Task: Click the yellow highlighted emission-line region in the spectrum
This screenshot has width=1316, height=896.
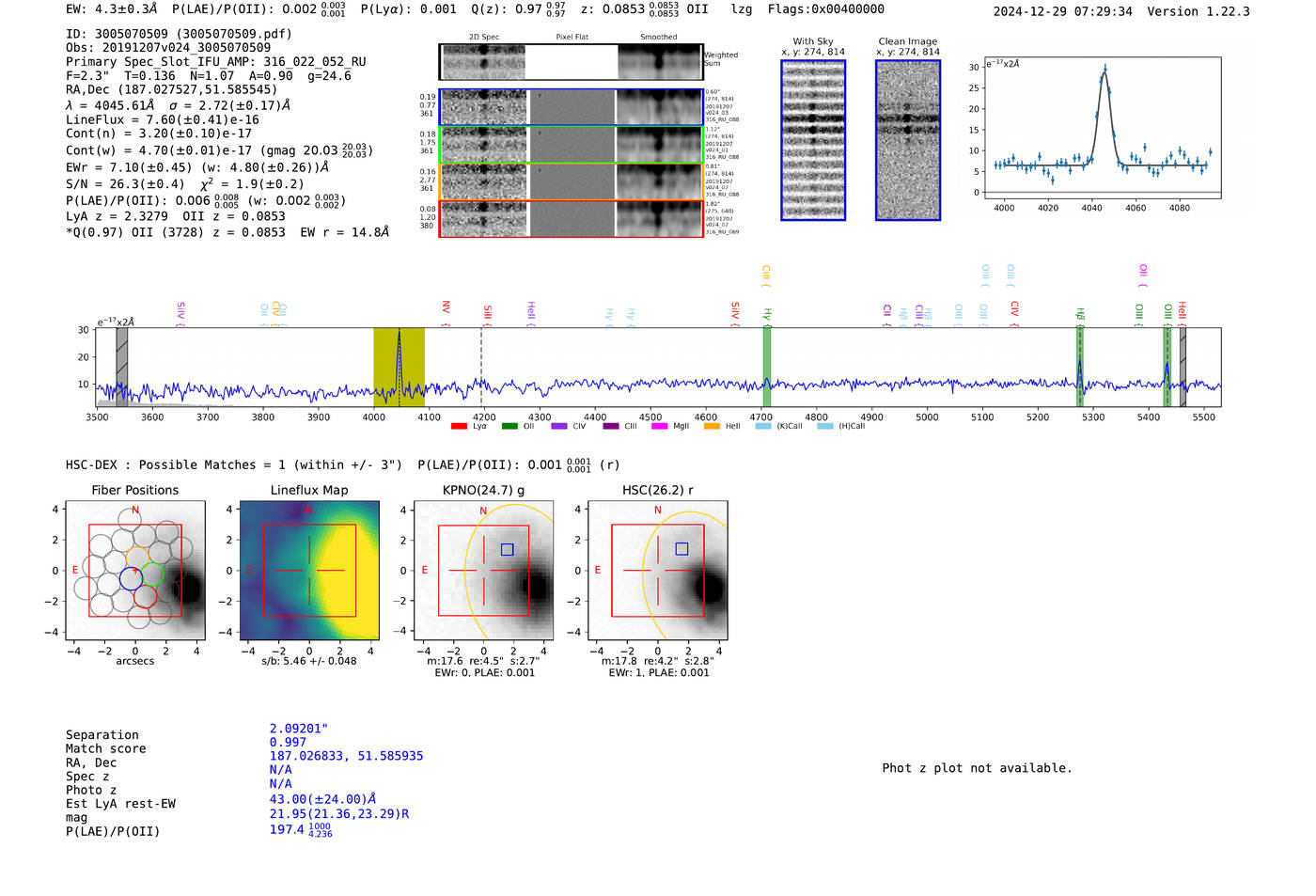Action: (x=399, y=367)
